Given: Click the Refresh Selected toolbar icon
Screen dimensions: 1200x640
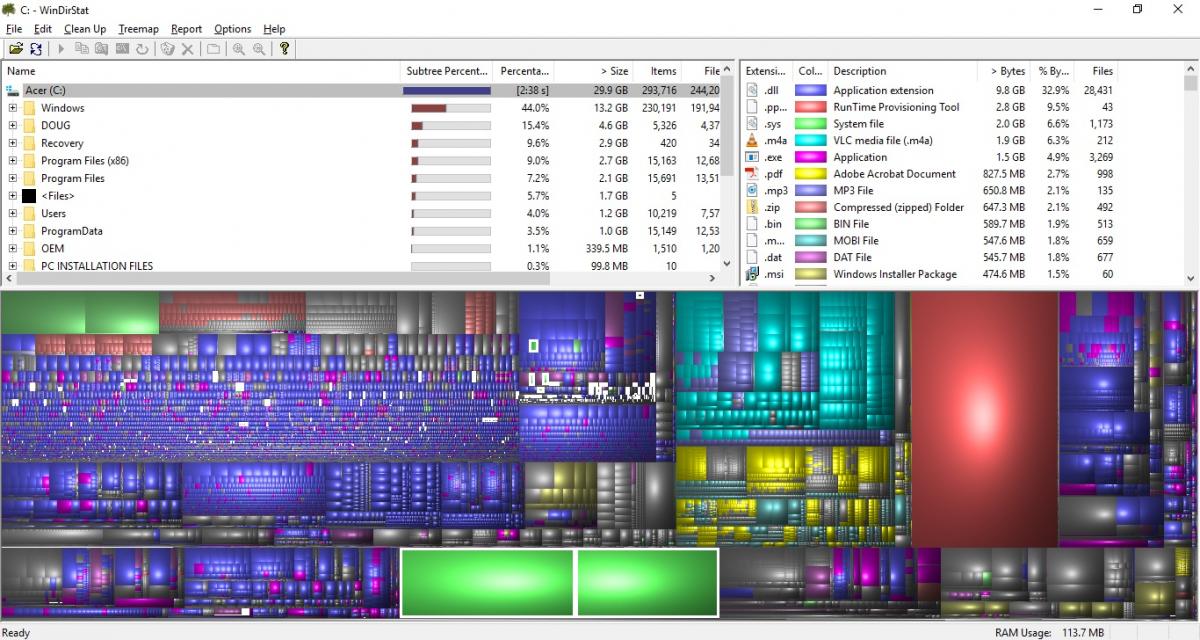Looking at the screenshot, I should tap(142, 48).
